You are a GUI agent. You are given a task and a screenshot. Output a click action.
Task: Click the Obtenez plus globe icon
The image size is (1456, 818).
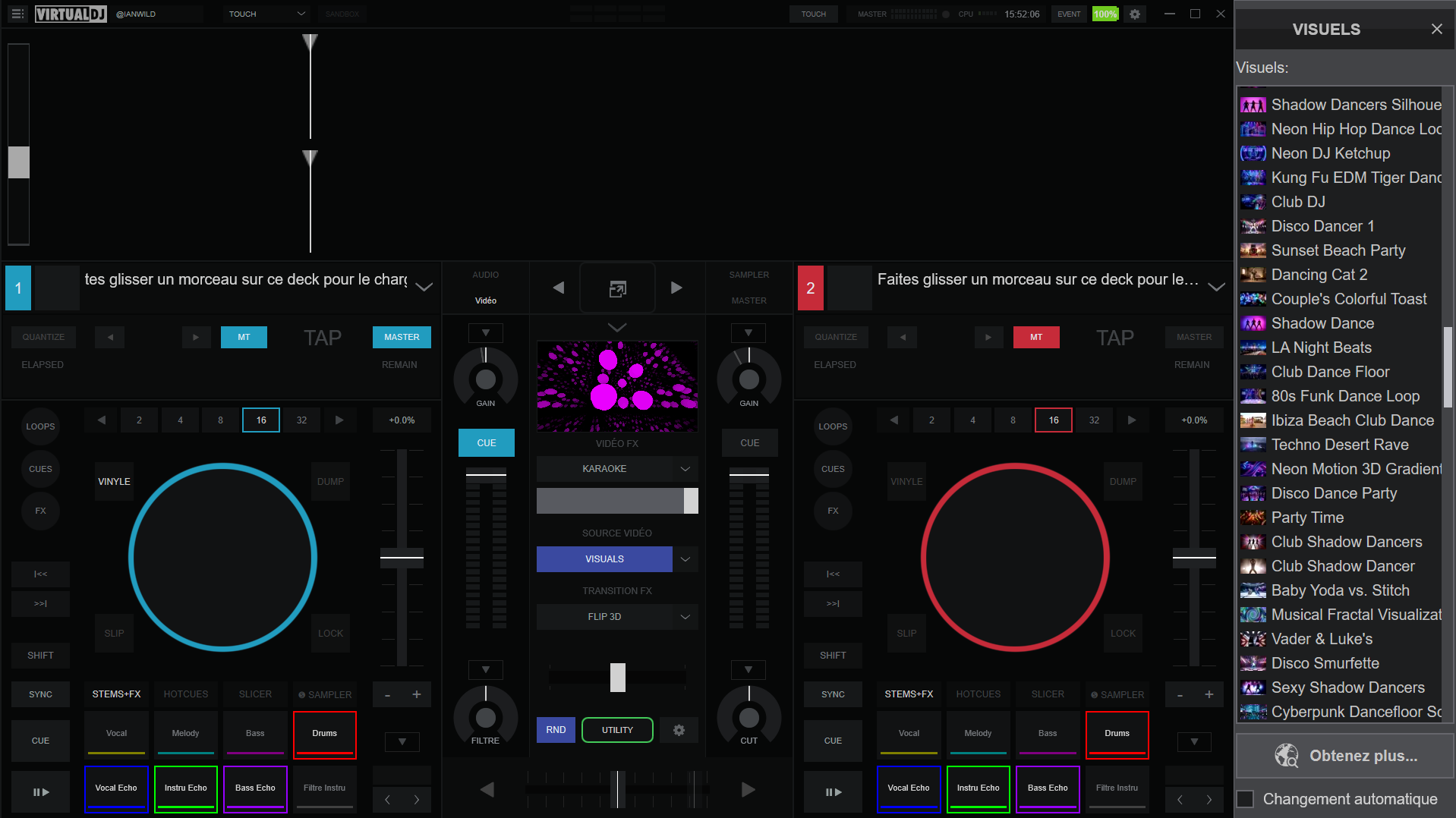pyautogui.click(x=1286, y=756)
